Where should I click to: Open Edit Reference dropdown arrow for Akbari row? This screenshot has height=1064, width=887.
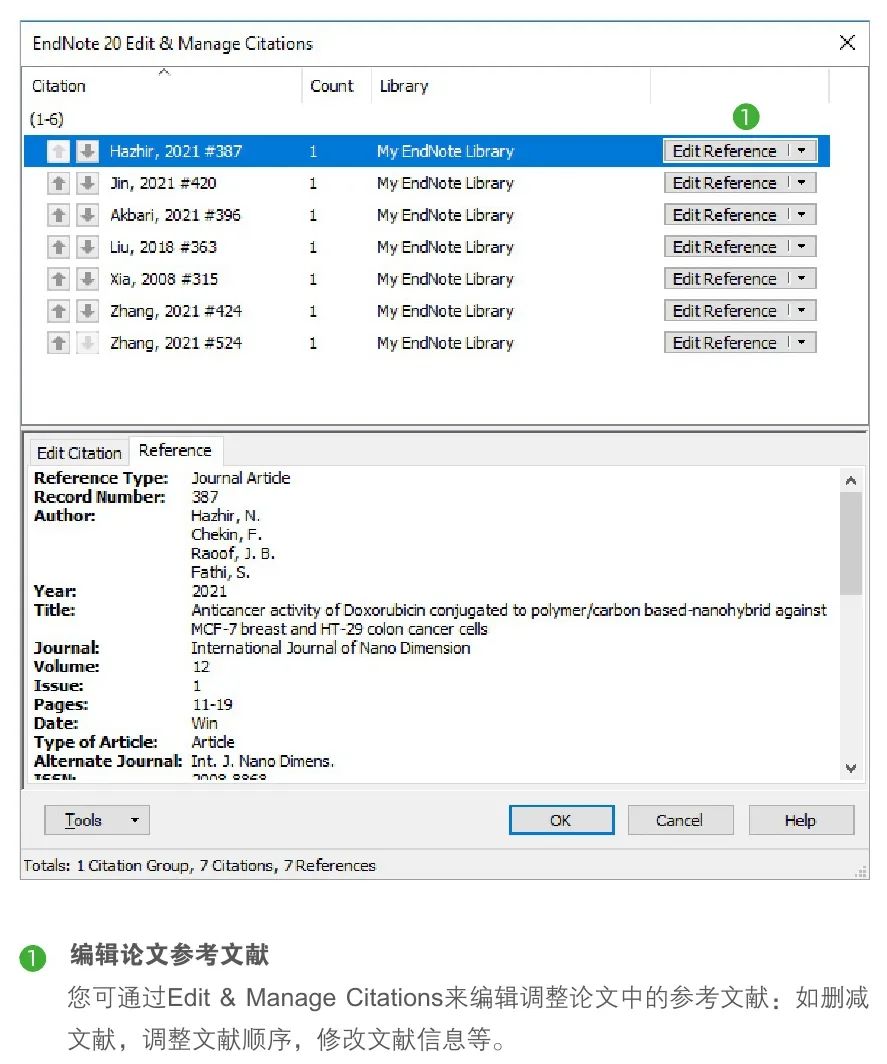pyautogui.click(x=801, y=214)
